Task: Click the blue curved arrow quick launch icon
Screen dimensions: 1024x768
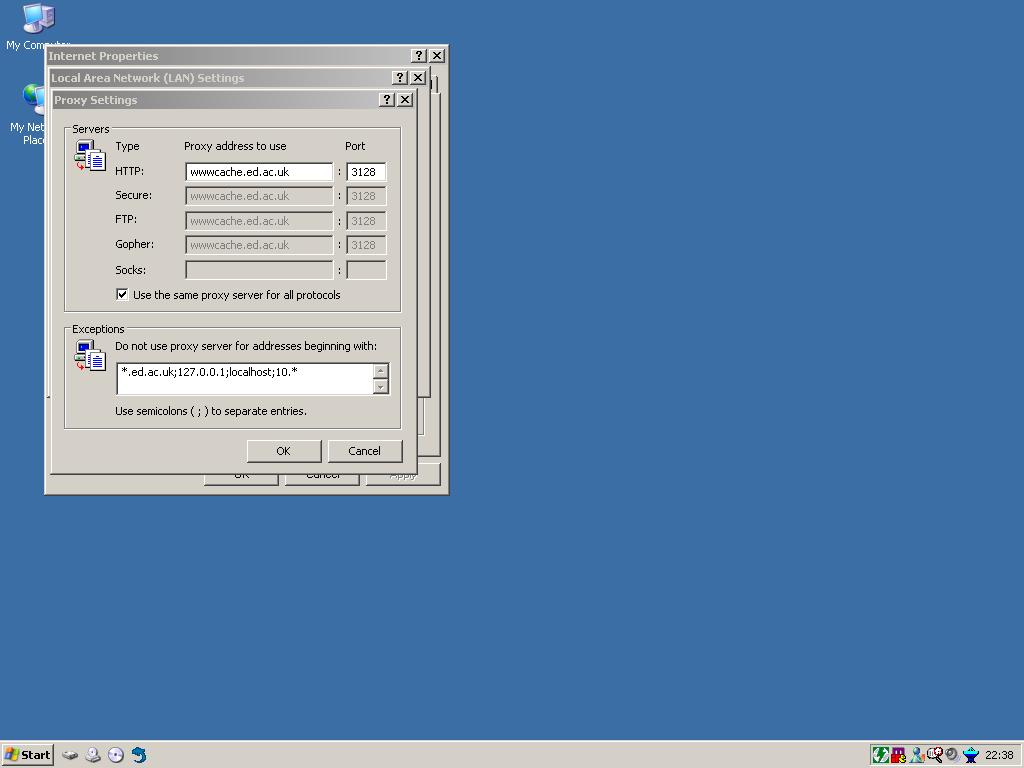Action: 138,756
